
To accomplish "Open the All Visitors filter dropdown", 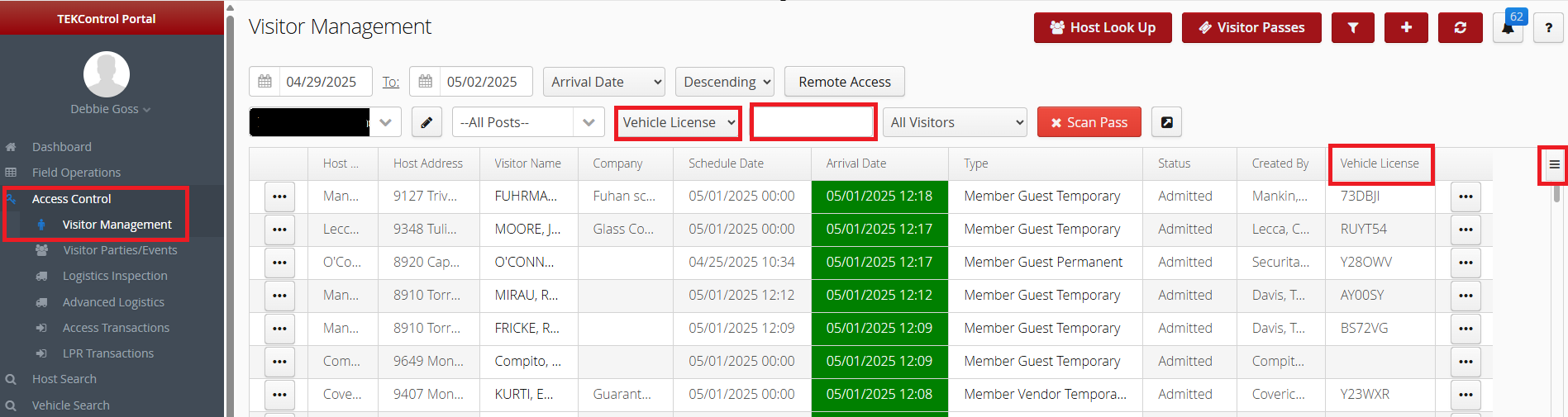I will point(955,122).
